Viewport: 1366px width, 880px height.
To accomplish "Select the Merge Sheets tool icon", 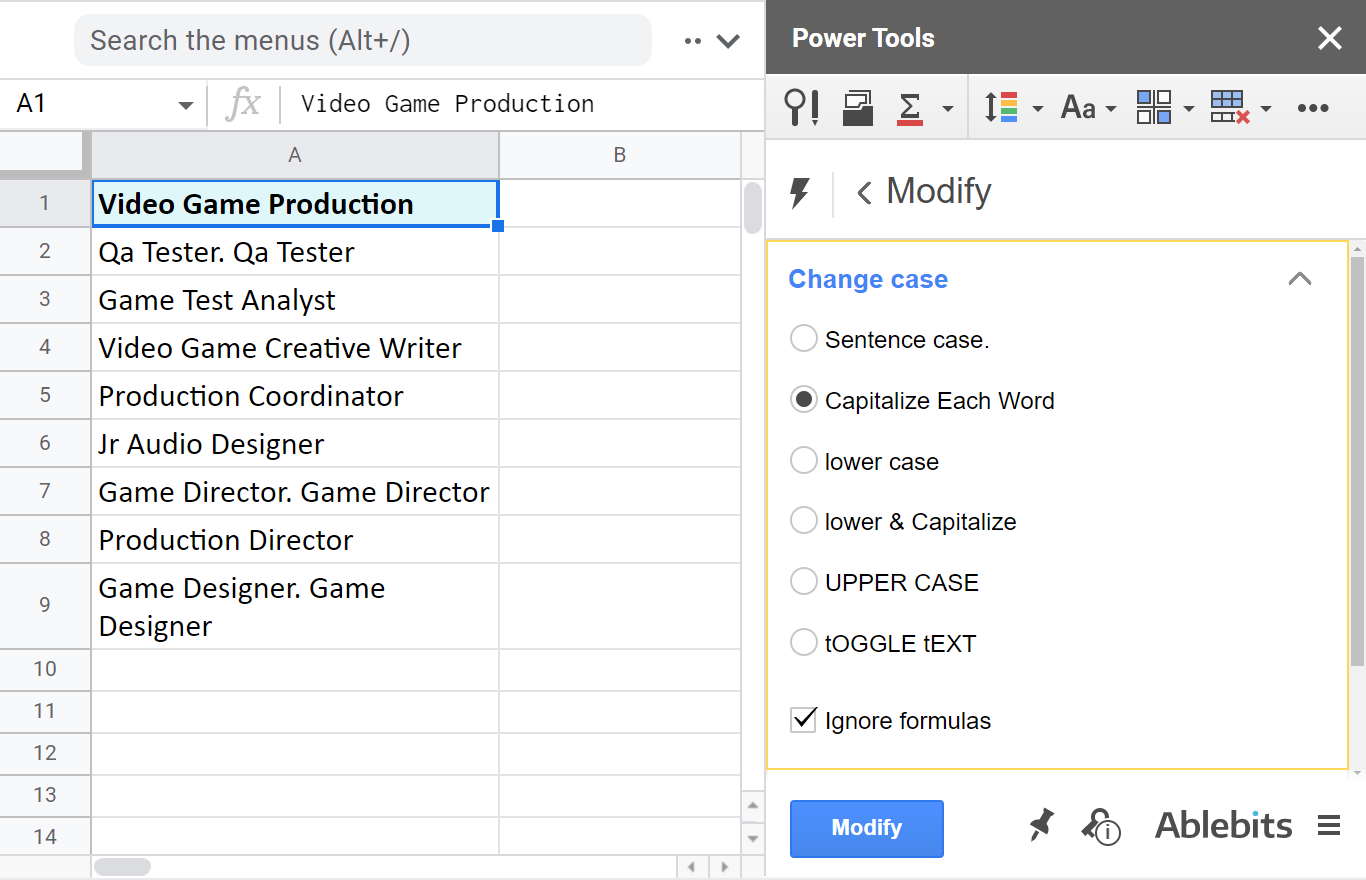I will click(x=855, y=107).
